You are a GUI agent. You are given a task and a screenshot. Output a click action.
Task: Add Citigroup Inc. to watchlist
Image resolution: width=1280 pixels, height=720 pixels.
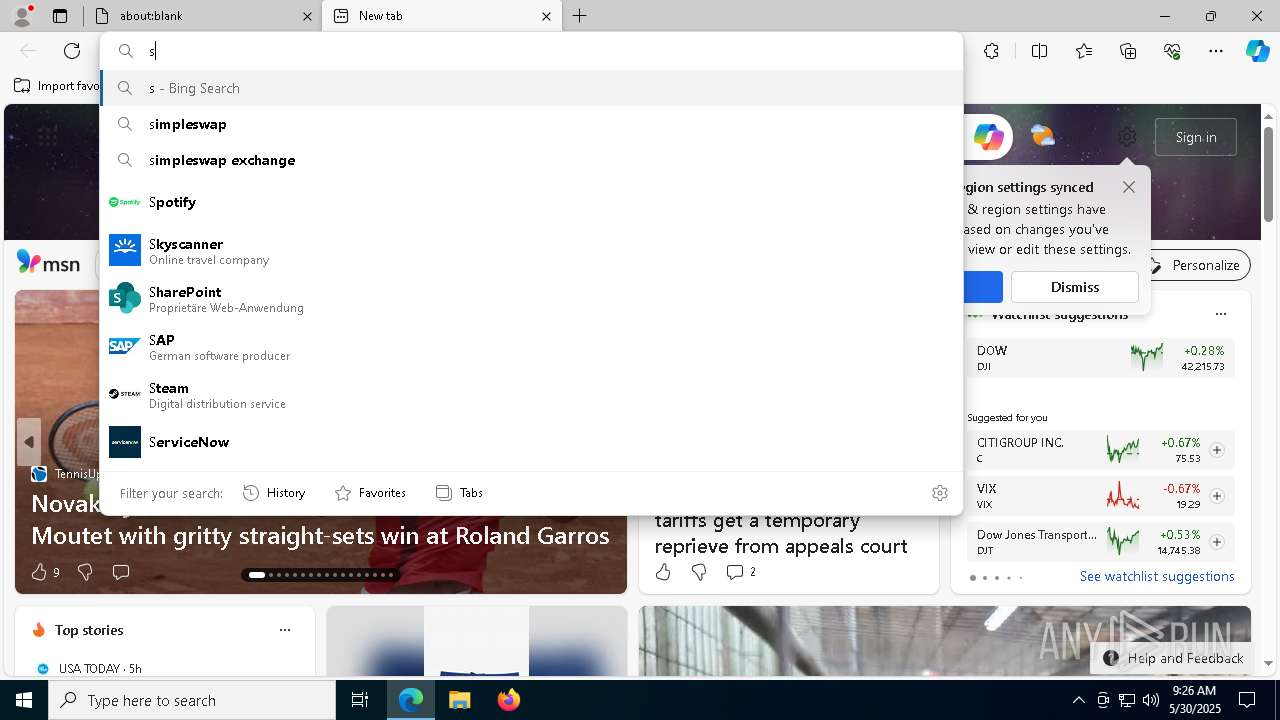point(1217,450)
